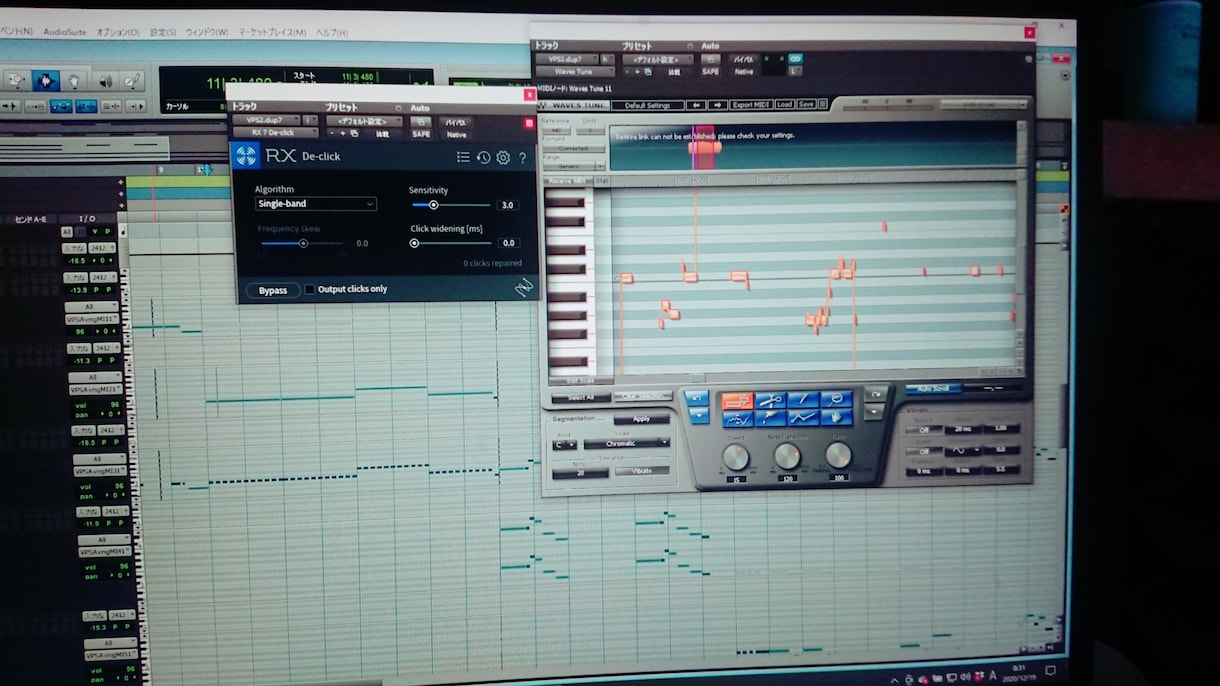Toggle Synth vibrato Off button
The image size is (1220, 686).
(924, 451)
